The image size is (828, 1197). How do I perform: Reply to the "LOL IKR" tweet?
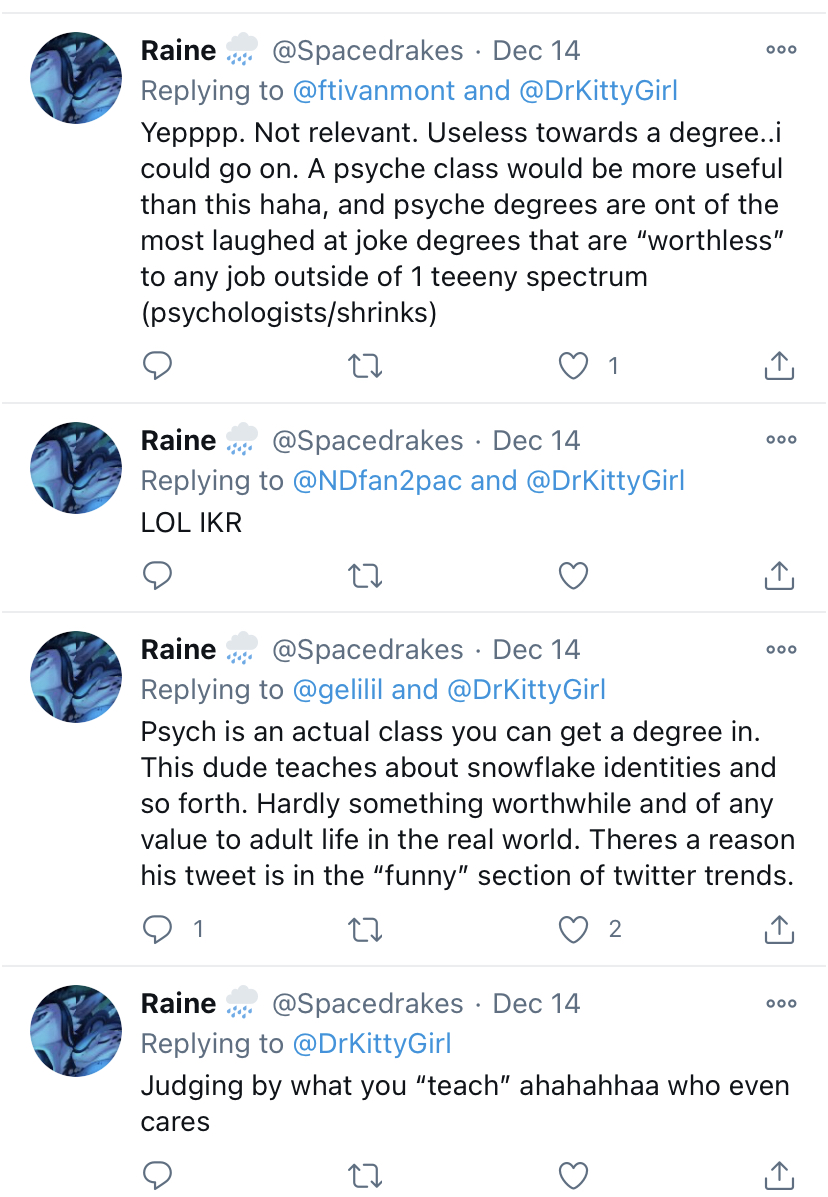click(x=157, y=576)
